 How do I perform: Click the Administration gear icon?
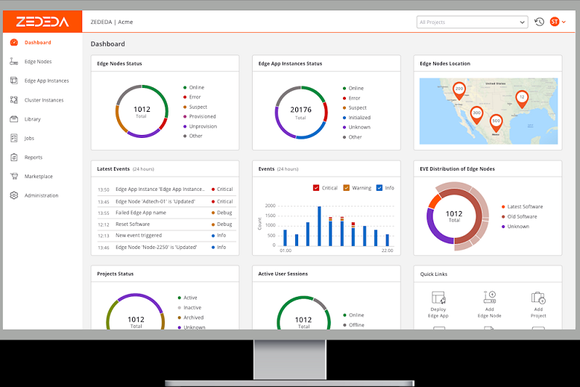(x=14, y=195)
